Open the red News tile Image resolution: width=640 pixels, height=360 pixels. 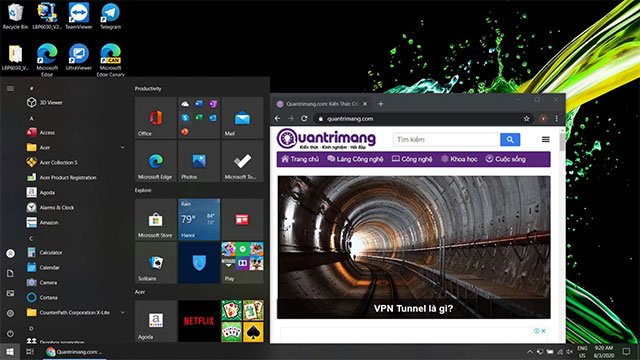242,220
